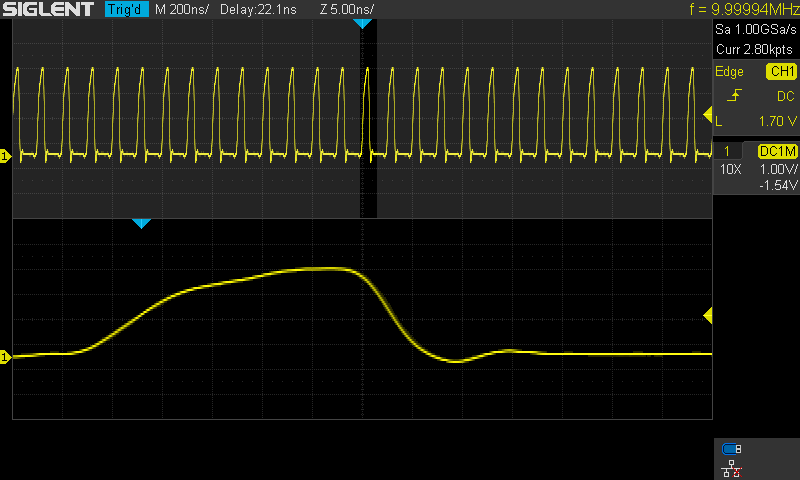
Task: Click the USB device status icon
Action: (x=732, y=449)
